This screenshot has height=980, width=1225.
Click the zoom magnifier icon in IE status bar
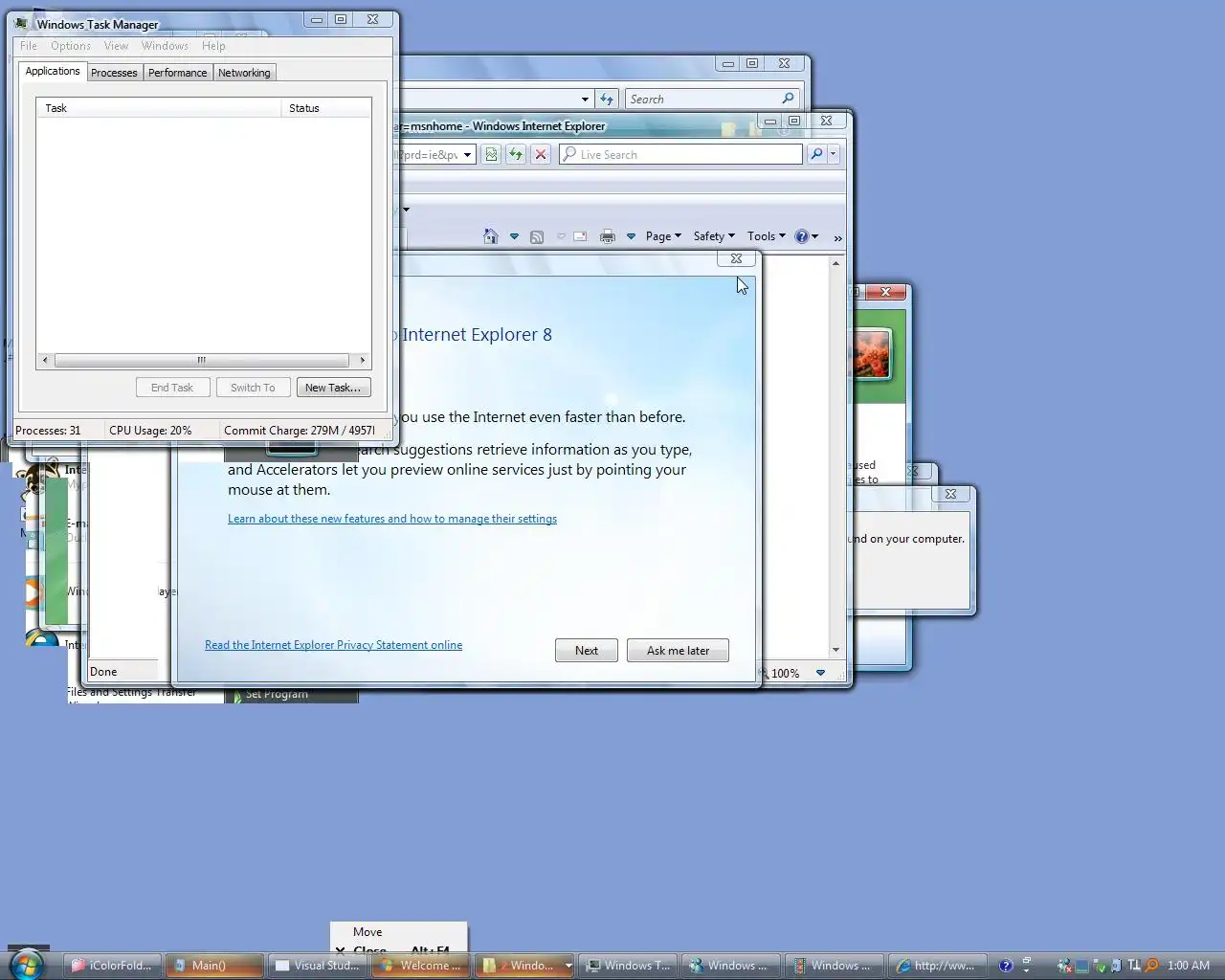(x=764, y=673)
